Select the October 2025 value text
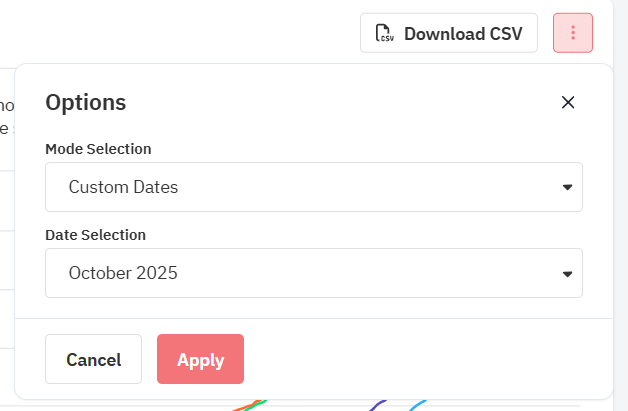The width and height of the screenshot is (628, 411). 123,273
